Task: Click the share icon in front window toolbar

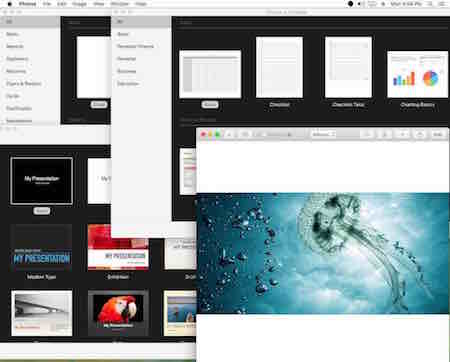Action: (420, 134)
